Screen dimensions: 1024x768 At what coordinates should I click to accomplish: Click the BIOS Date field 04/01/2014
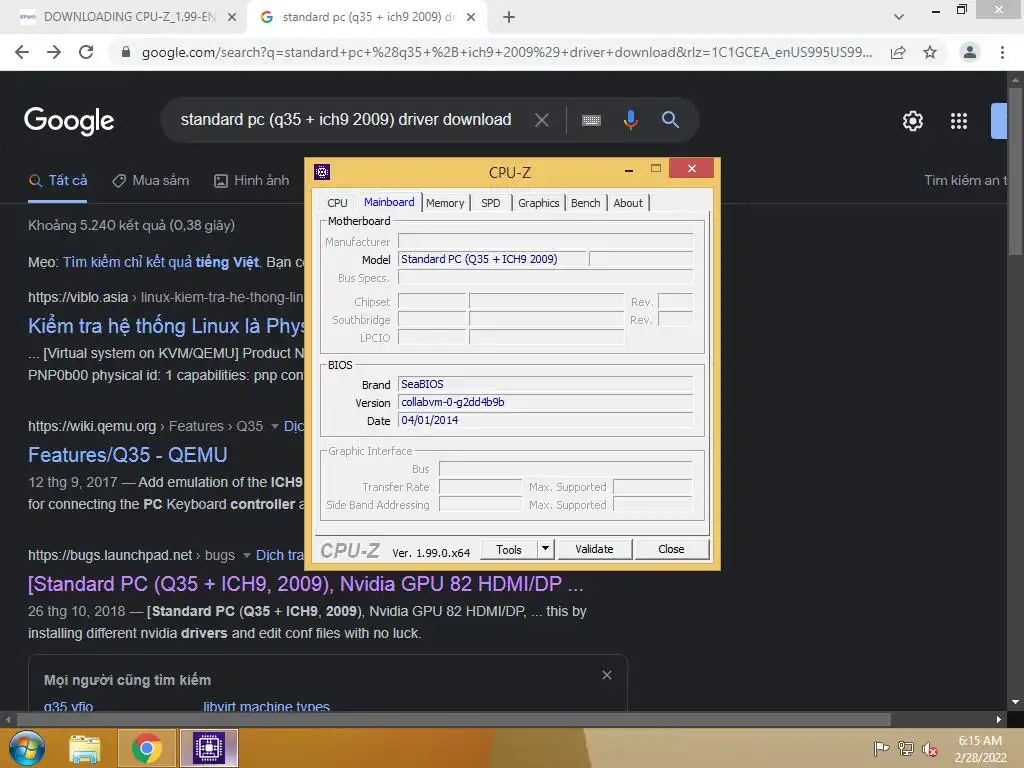(x=545, y=421)
